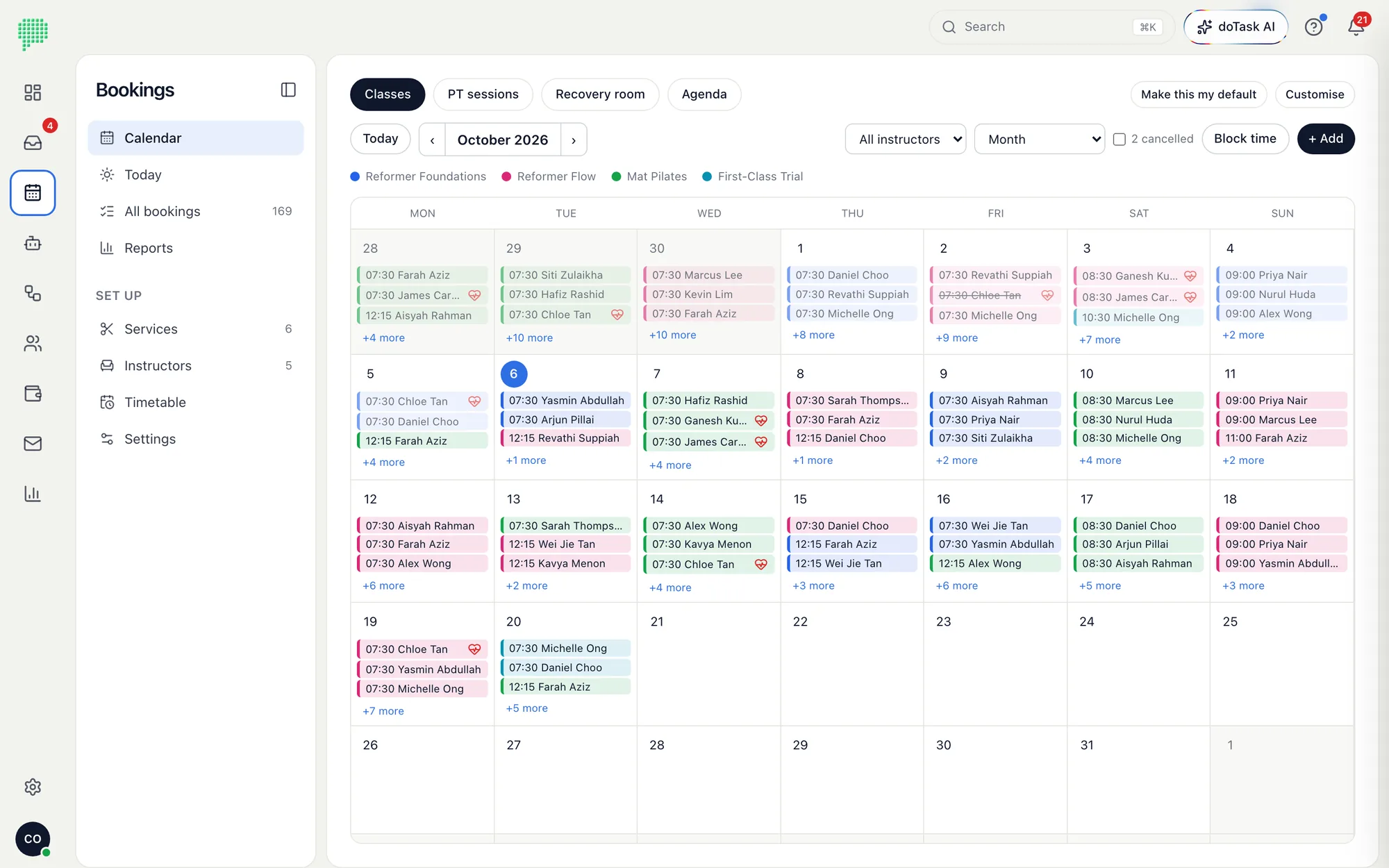Image resolution: width=1389 pixels, height=868 pixels.
Task: Click the Reformer Foundations blue legend dot
Action: click(355, 176)
